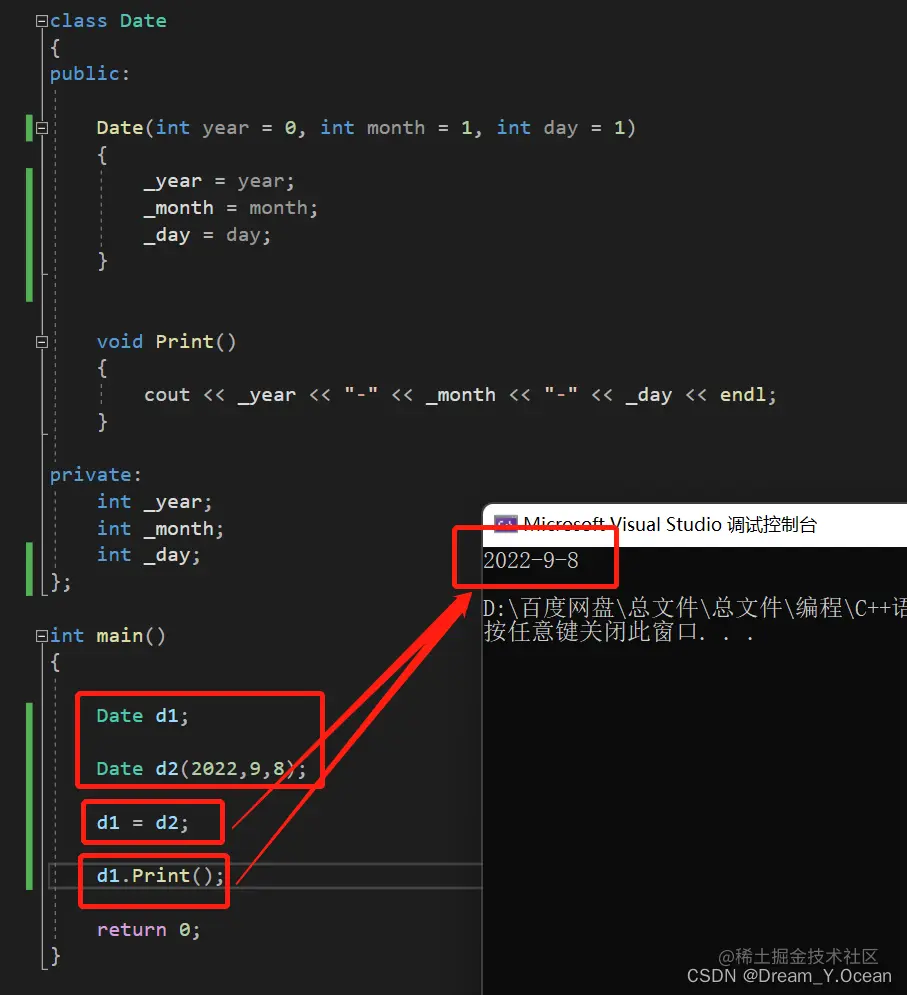Collapse the class Date code block
Image resolution: width=907 pixels, height=995 pixels.
pyautogui.click(x=42, y=21)
